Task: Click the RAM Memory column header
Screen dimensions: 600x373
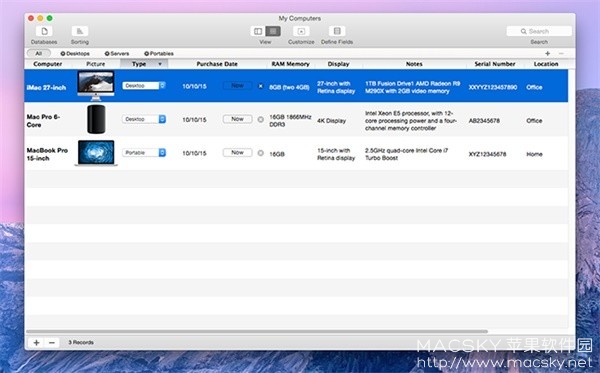Action: pos(290,64)
